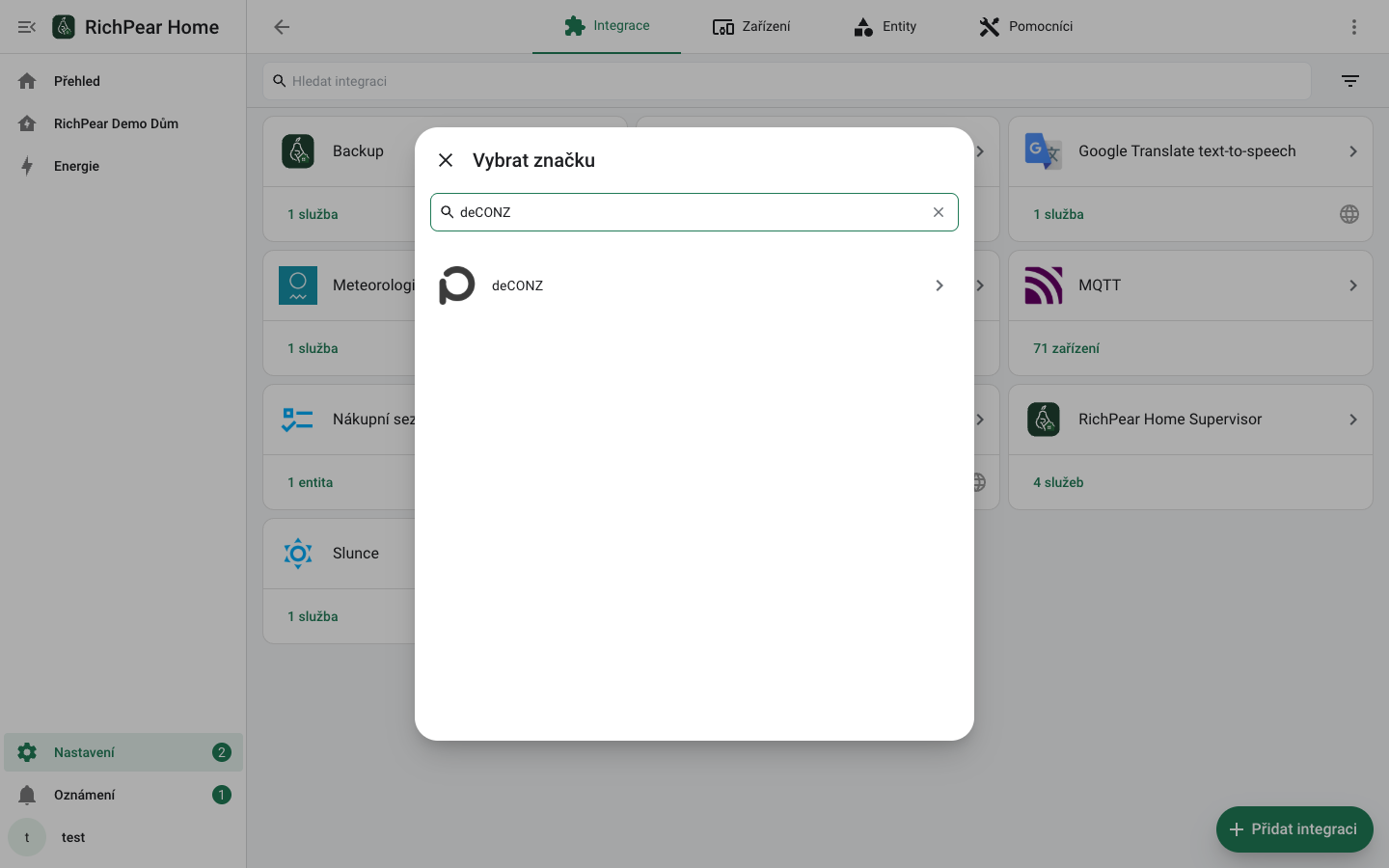Open Přehled in the sidebar
This screenshot has width=1389, height=868.
(123, 81)
